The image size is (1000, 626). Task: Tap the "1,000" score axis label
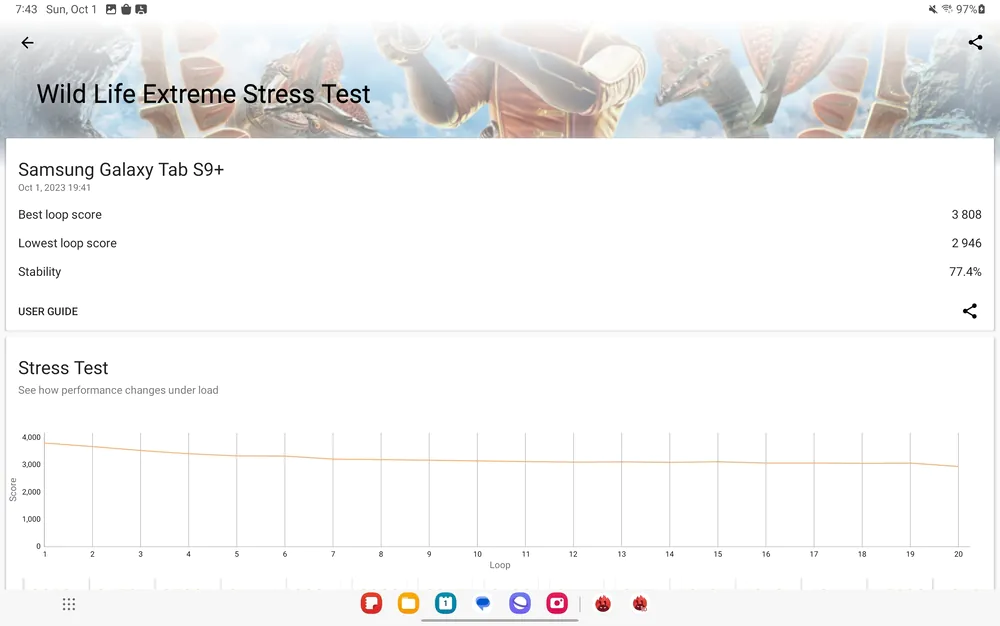coord(31,520)
